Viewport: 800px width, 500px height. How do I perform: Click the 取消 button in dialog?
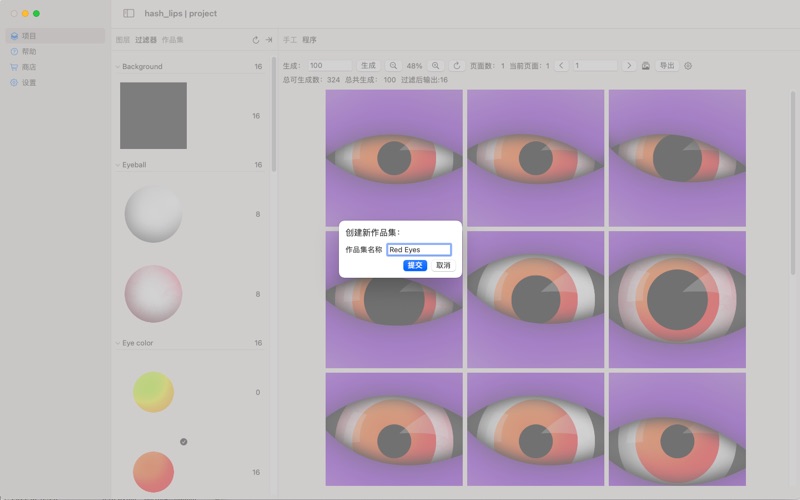click(x=443, y=265)
